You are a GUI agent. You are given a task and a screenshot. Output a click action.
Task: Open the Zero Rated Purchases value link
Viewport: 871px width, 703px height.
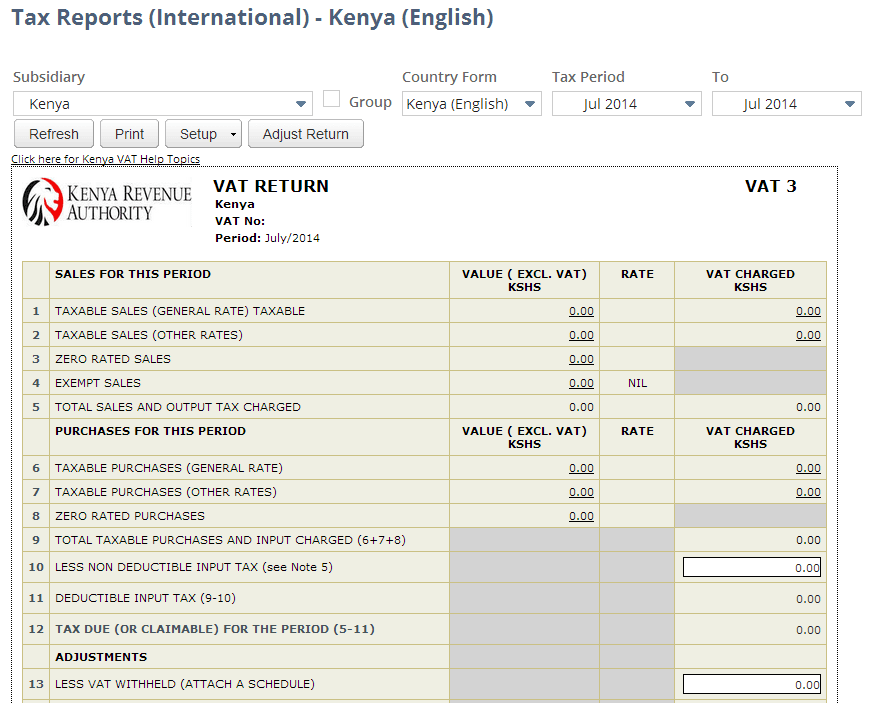pos(581,515)
